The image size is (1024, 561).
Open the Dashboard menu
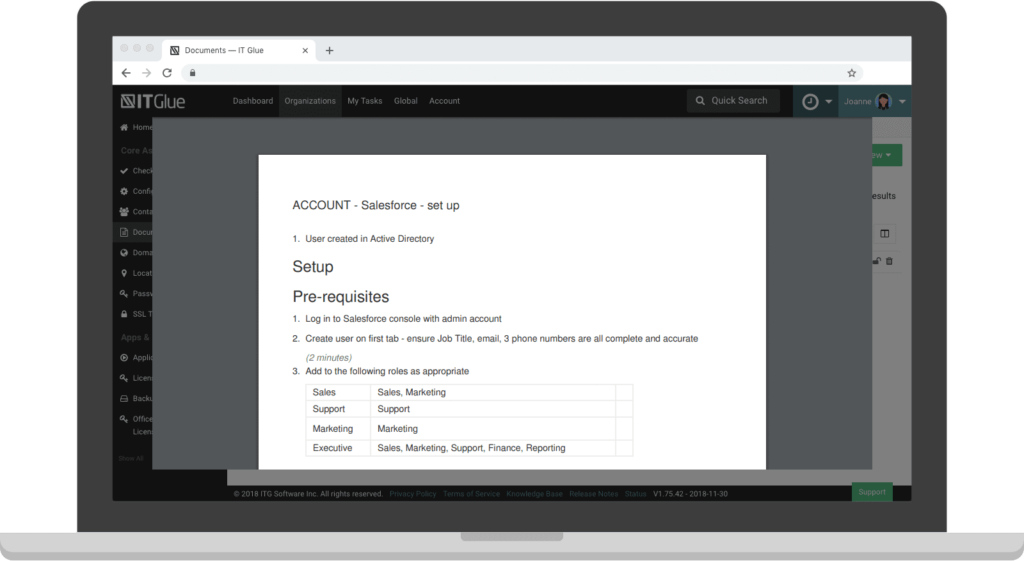pyautogui.click(x=252, y=101)
